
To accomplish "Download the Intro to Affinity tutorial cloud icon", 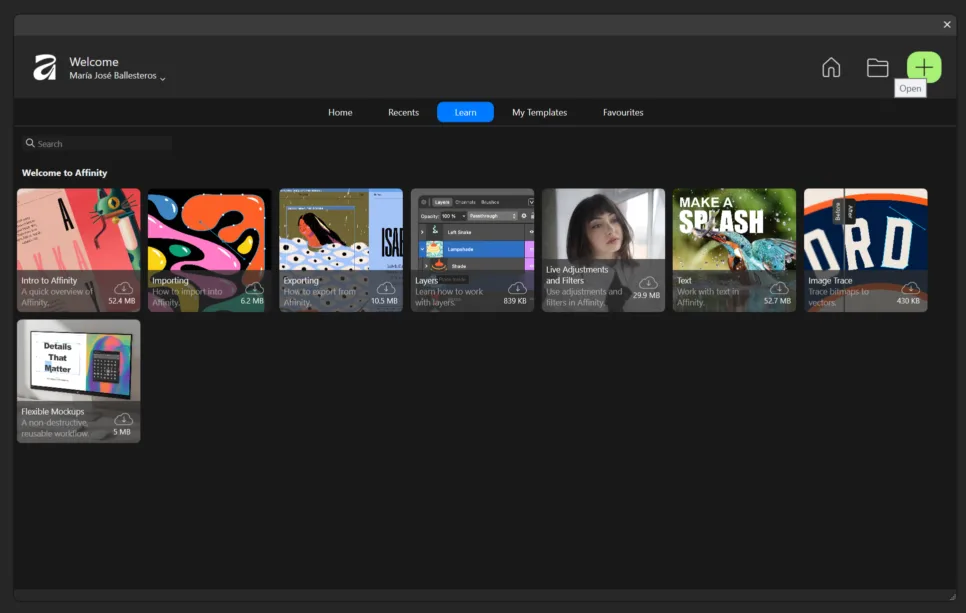I will point(123,288).
